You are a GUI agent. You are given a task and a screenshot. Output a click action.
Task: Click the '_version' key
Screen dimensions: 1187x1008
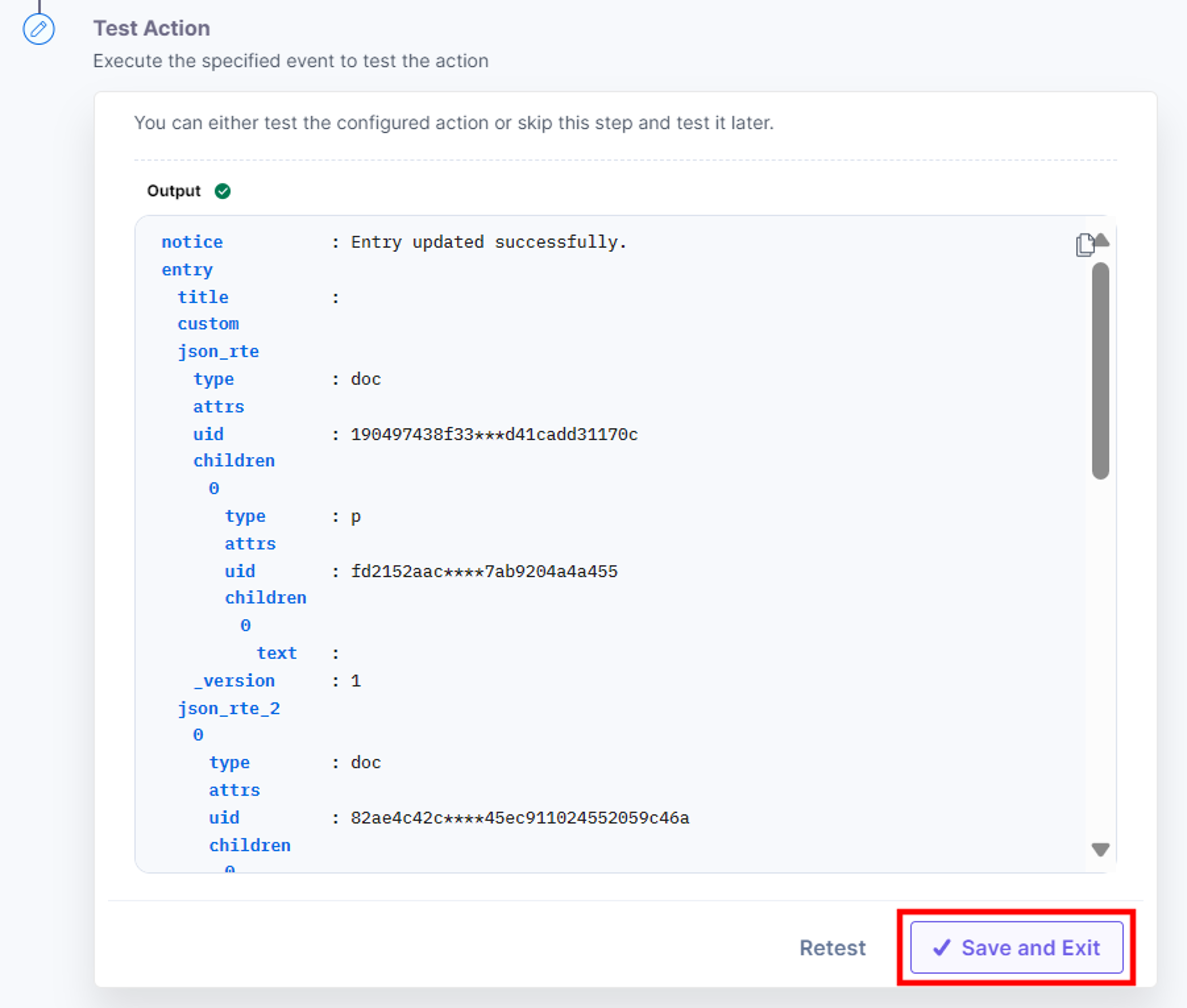tap(234, 681)
